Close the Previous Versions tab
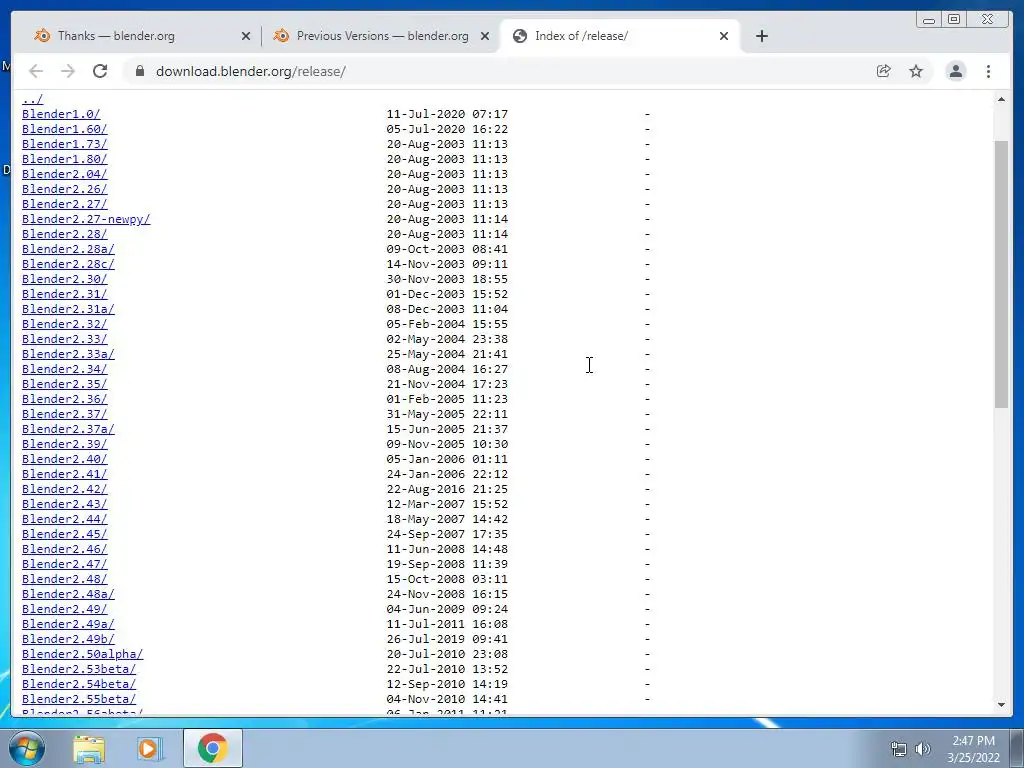 click(x=485, y=36)
